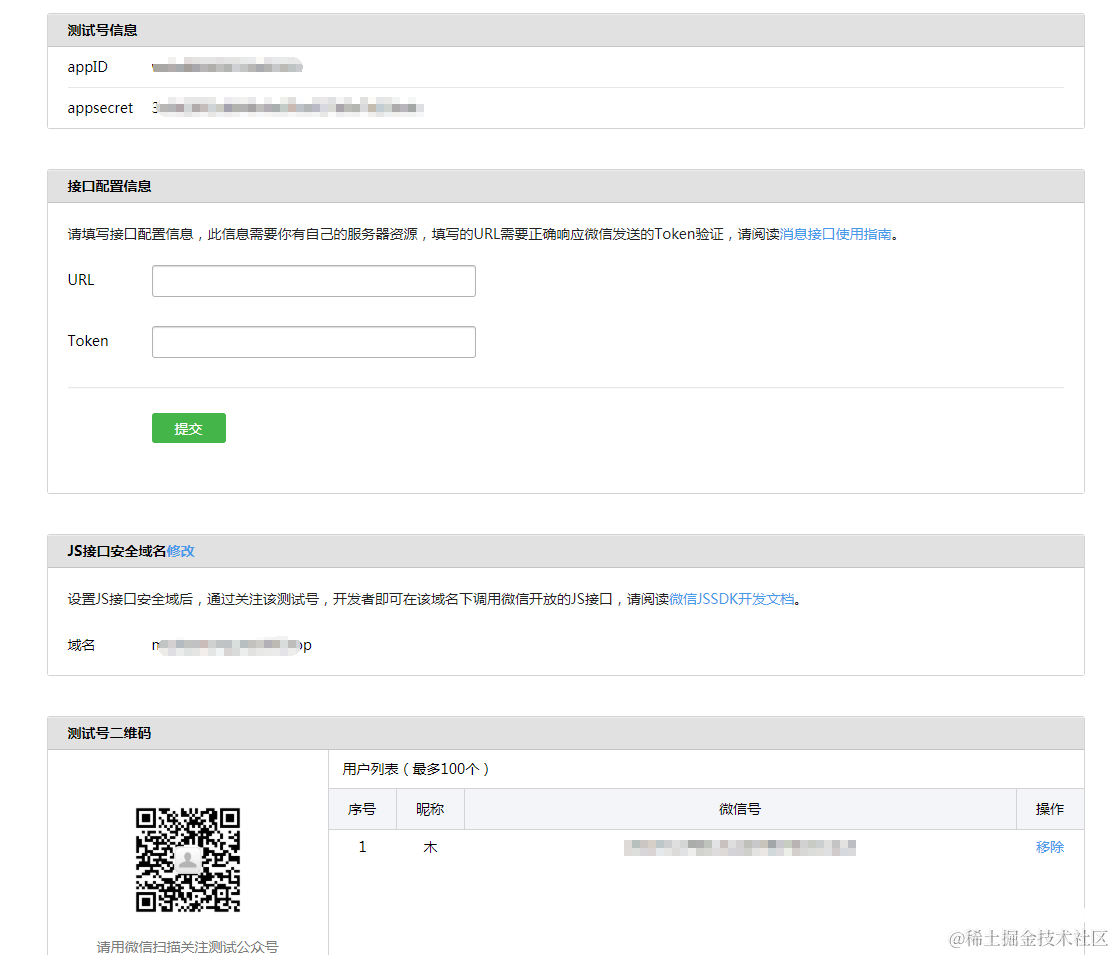Image resolution: width=1115 pixels, height=955 pixels.
Task: Click the 测试号信息 section header
Action: point(566,30)
